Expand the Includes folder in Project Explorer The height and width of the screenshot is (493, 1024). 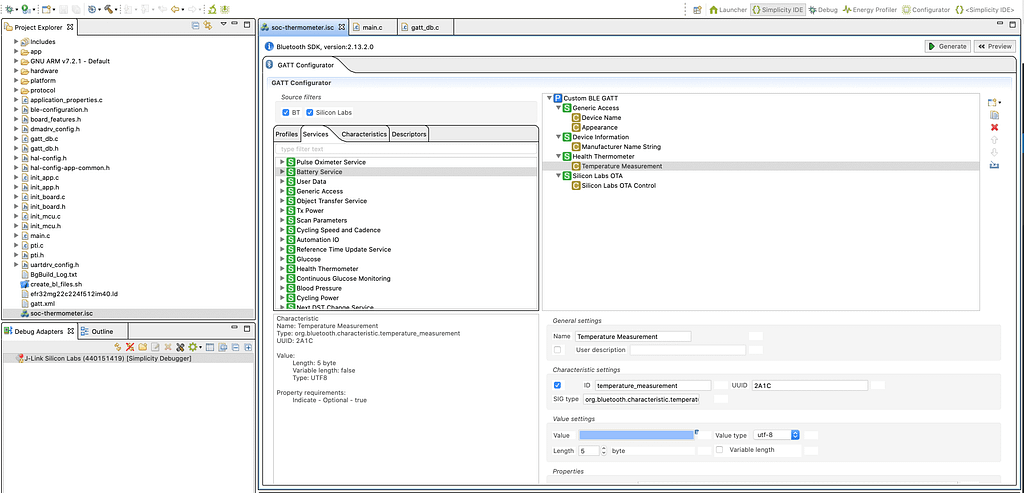pos(16,42)
